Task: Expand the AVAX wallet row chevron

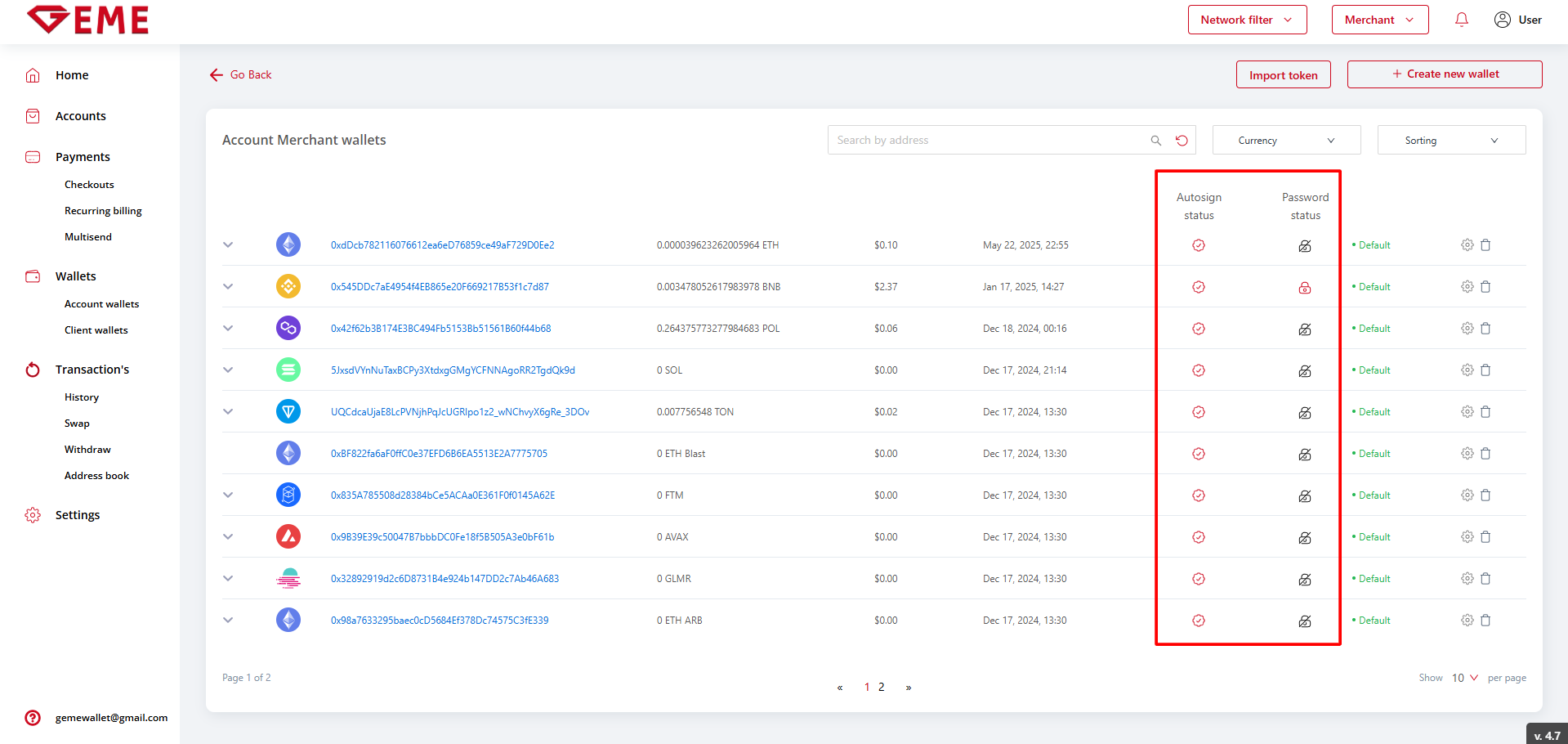Action: tap(228, 537)
